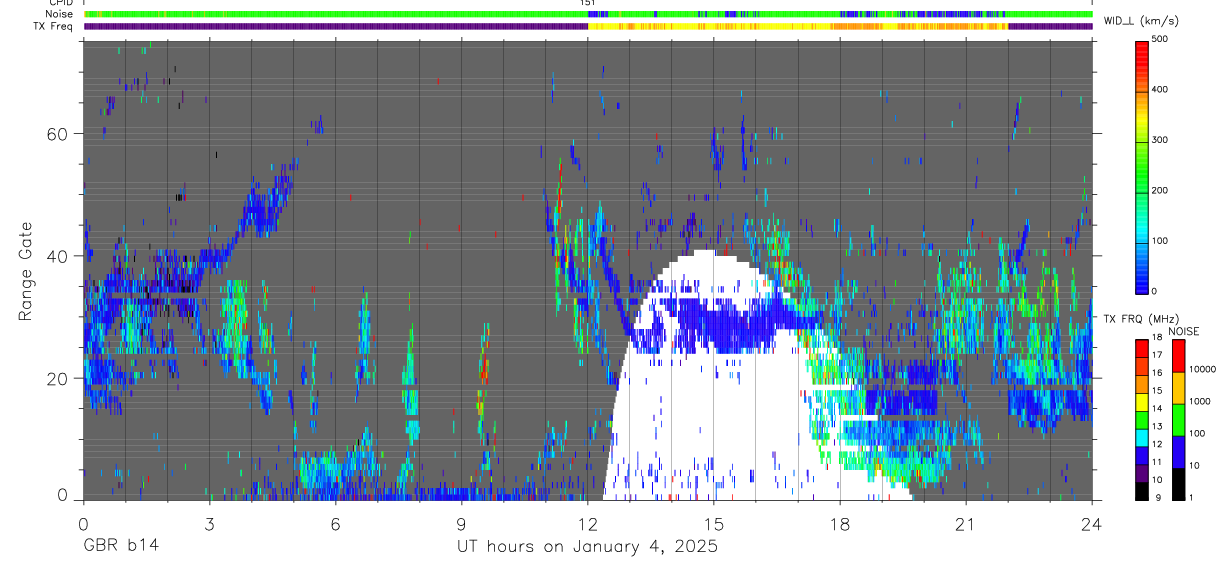The width and height of the screenshot is (1228, 567).
Task: Click the TX Freq strip label at top left
Action: point(53,26)
